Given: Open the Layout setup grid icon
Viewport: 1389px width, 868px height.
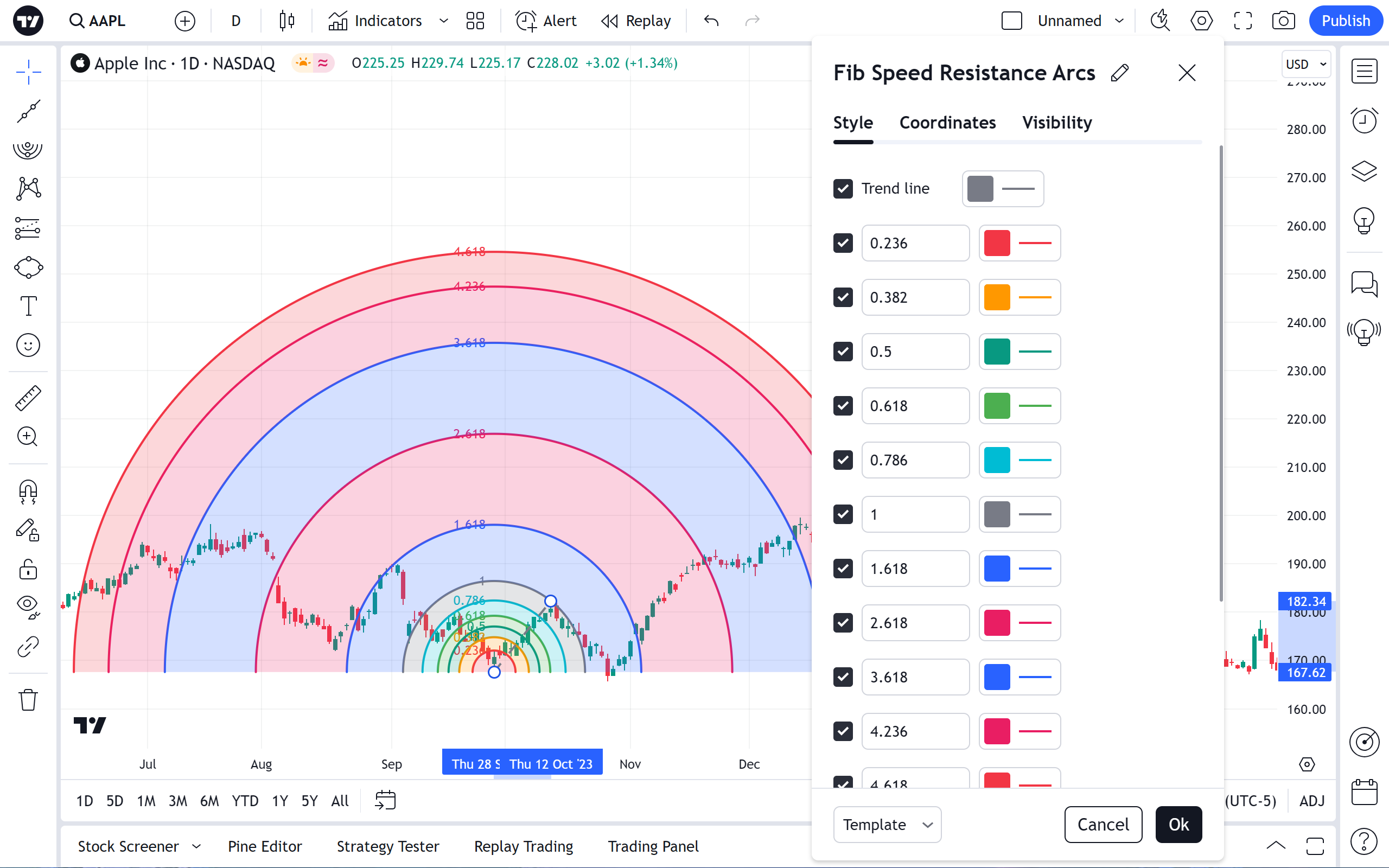Looking at the screenshot, I should click(x=475, y=21).
